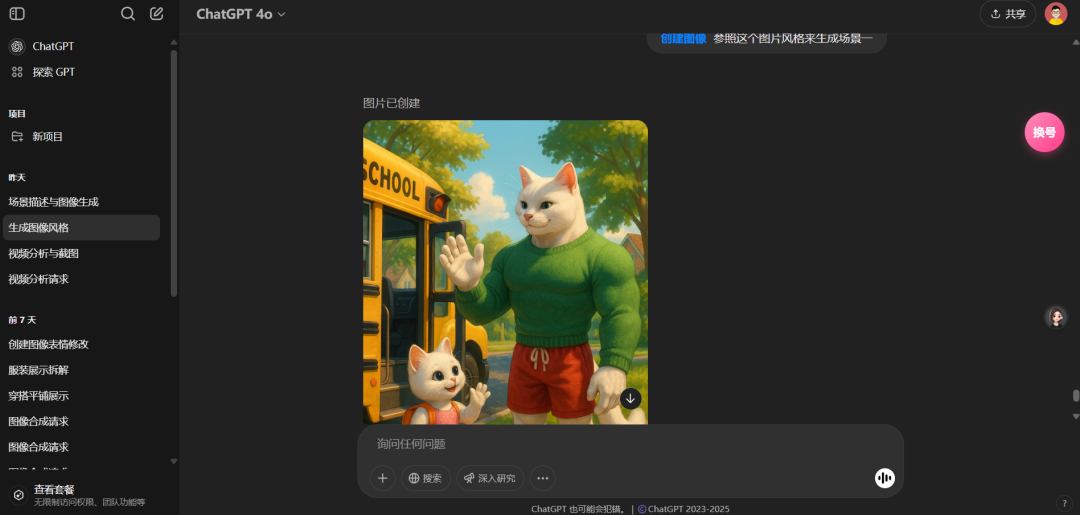Screen dimensions: 1080x515
Task: Open the user profile avatar menu
Action: [1055, 14]
